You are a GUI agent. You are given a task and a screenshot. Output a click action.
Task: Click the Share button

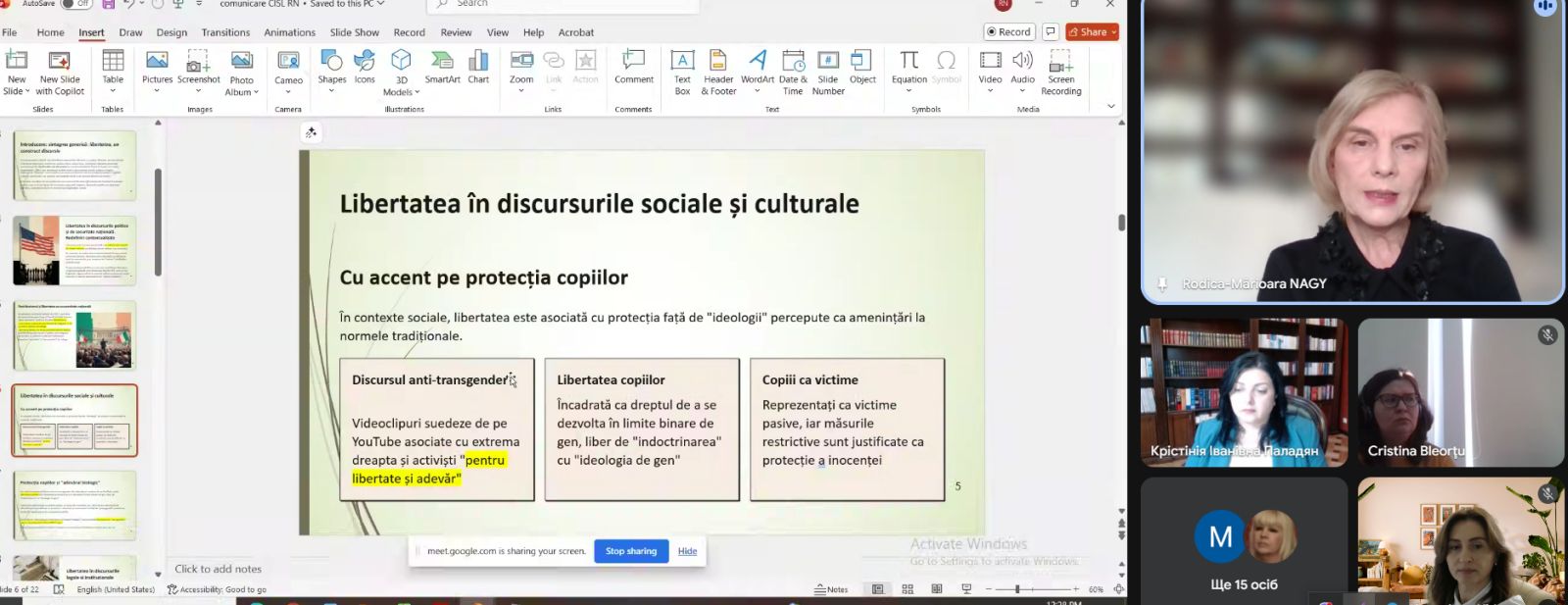1092,31
